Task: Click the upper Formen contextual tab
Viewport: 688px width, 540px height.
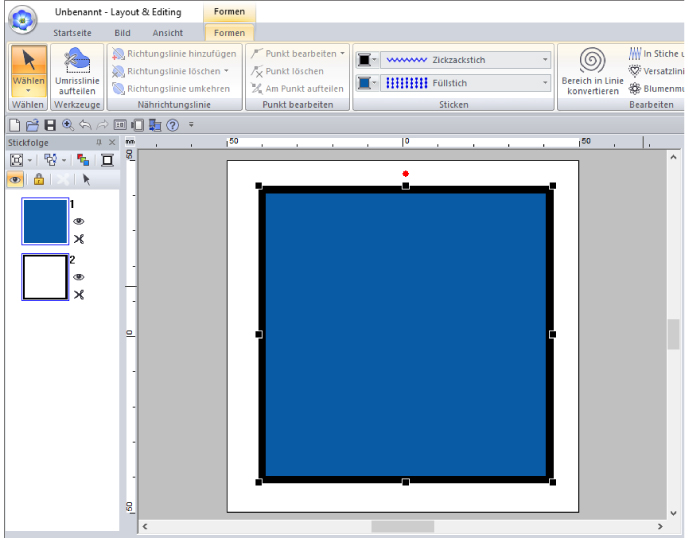Action: [229, 11]
